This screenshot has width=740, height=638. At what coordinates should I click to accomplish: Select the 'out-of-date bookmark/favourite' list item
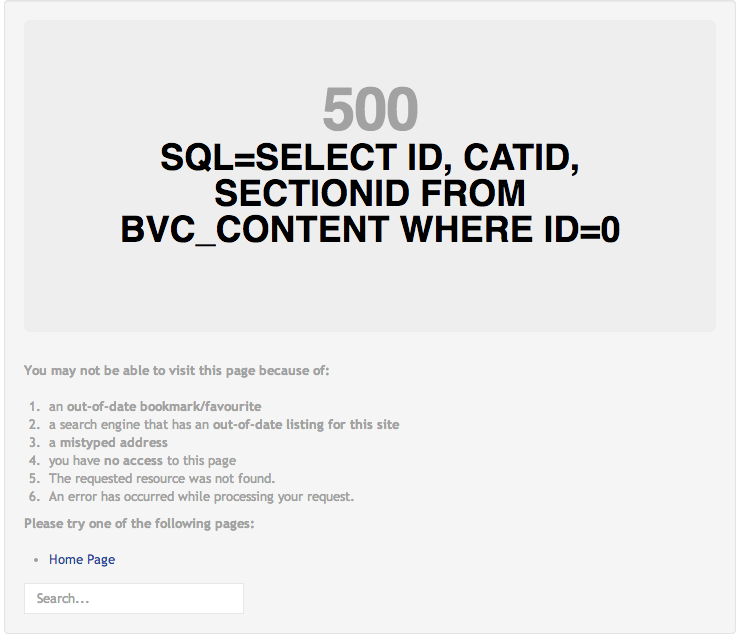155,406
